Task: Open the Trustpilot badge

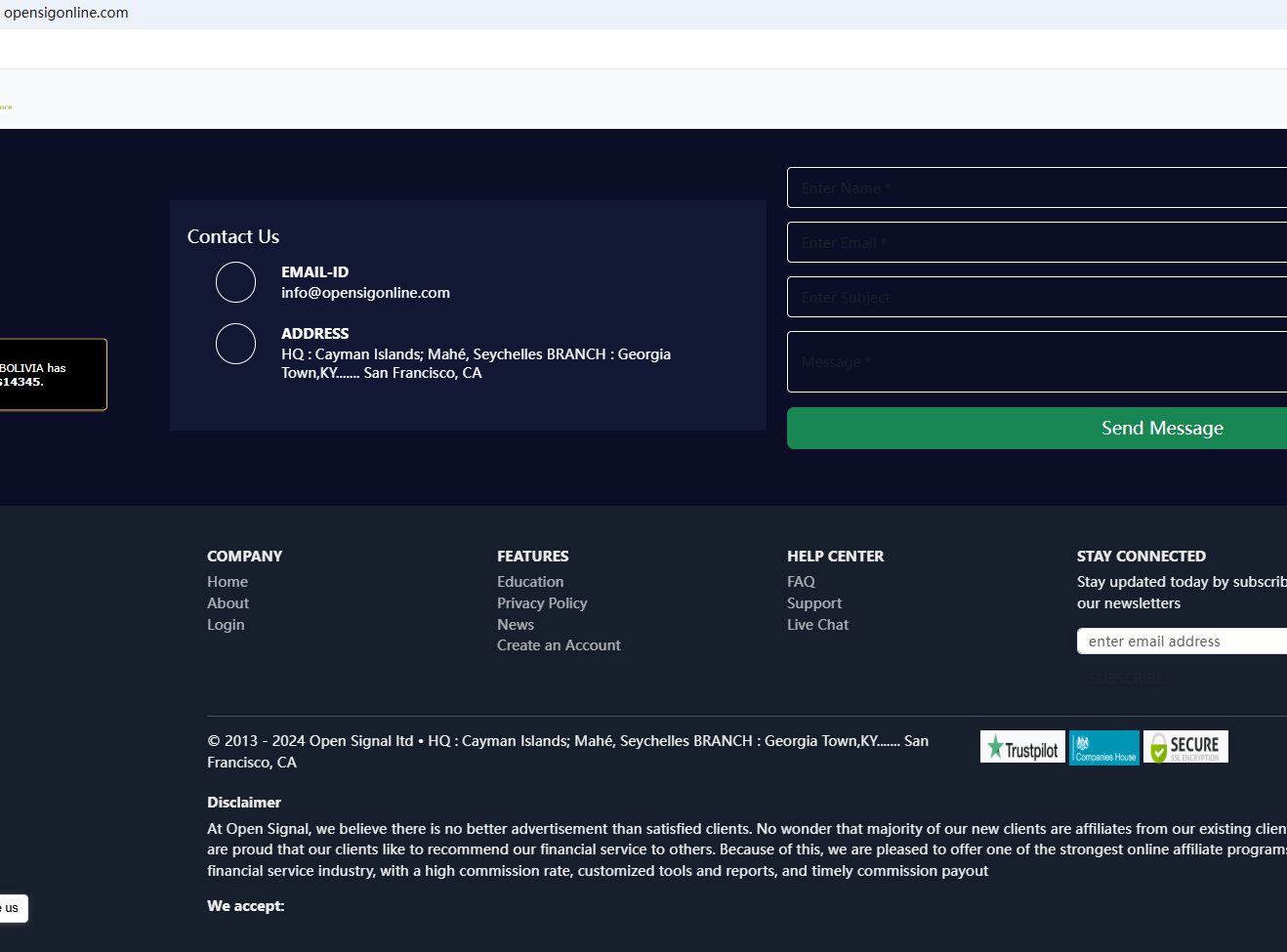Action: click(x=1022, y=747)
